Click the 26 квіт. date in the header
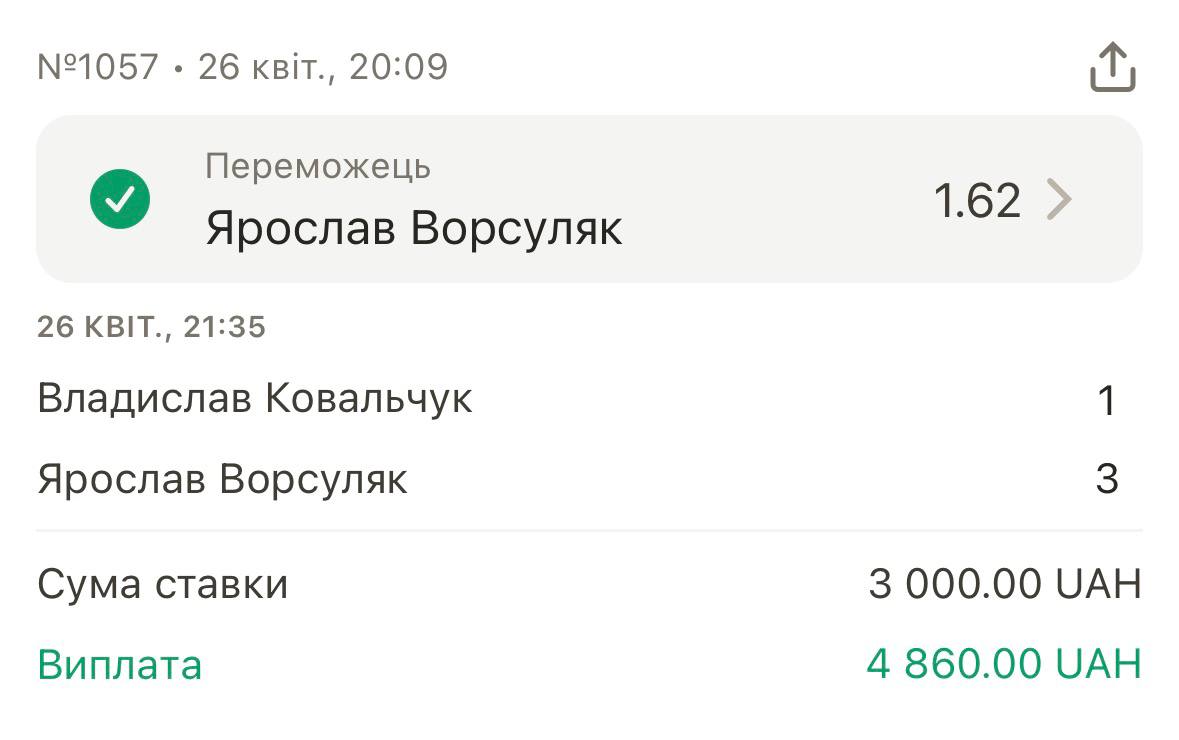 (x=262, y=67)
